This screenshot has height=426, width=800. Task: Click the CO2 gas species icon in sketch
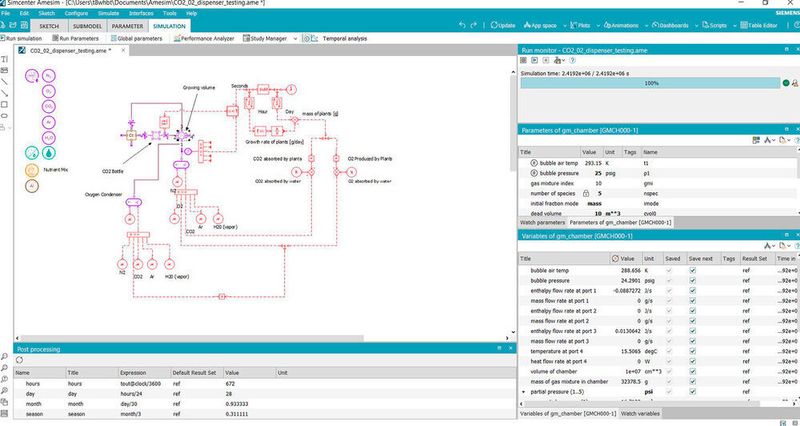[x=49, y=107]
